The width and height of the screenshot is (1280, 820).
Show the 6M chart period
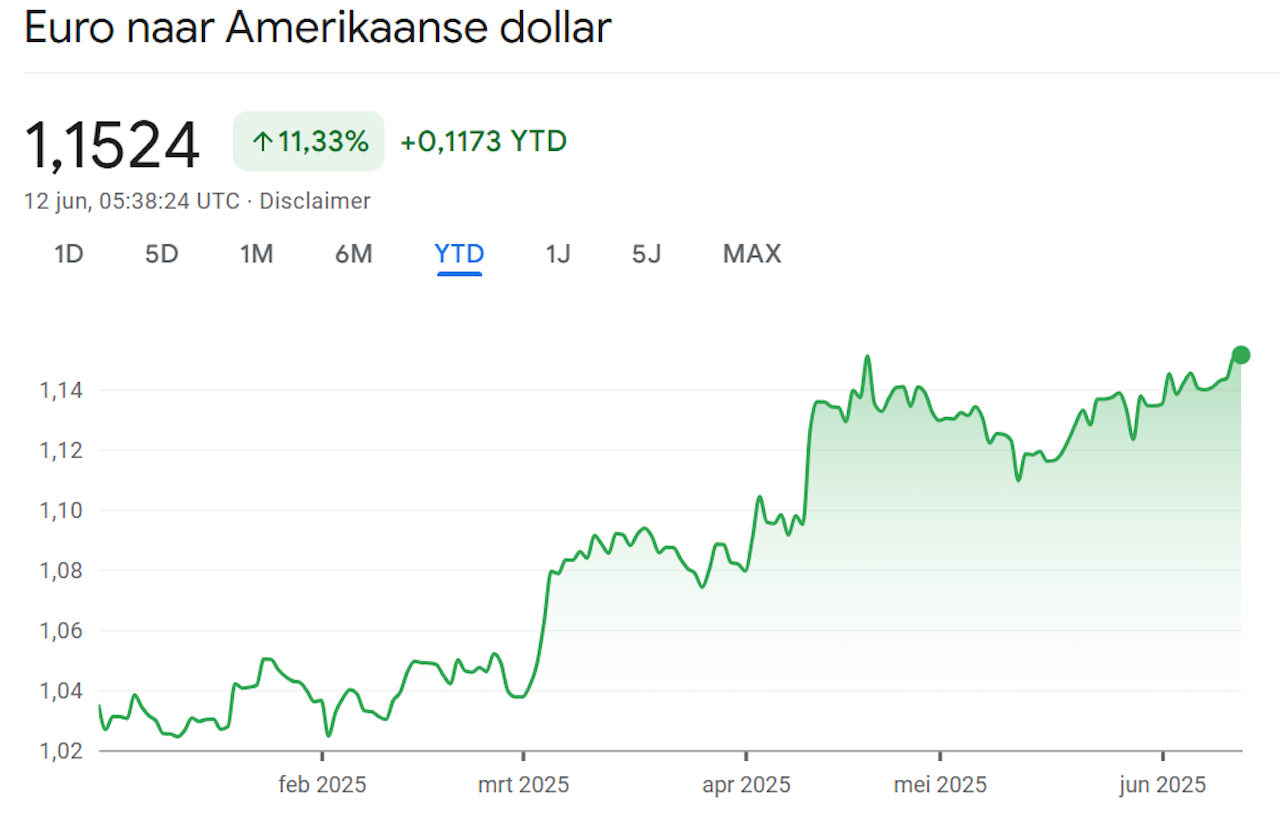(x=353, y=254)
